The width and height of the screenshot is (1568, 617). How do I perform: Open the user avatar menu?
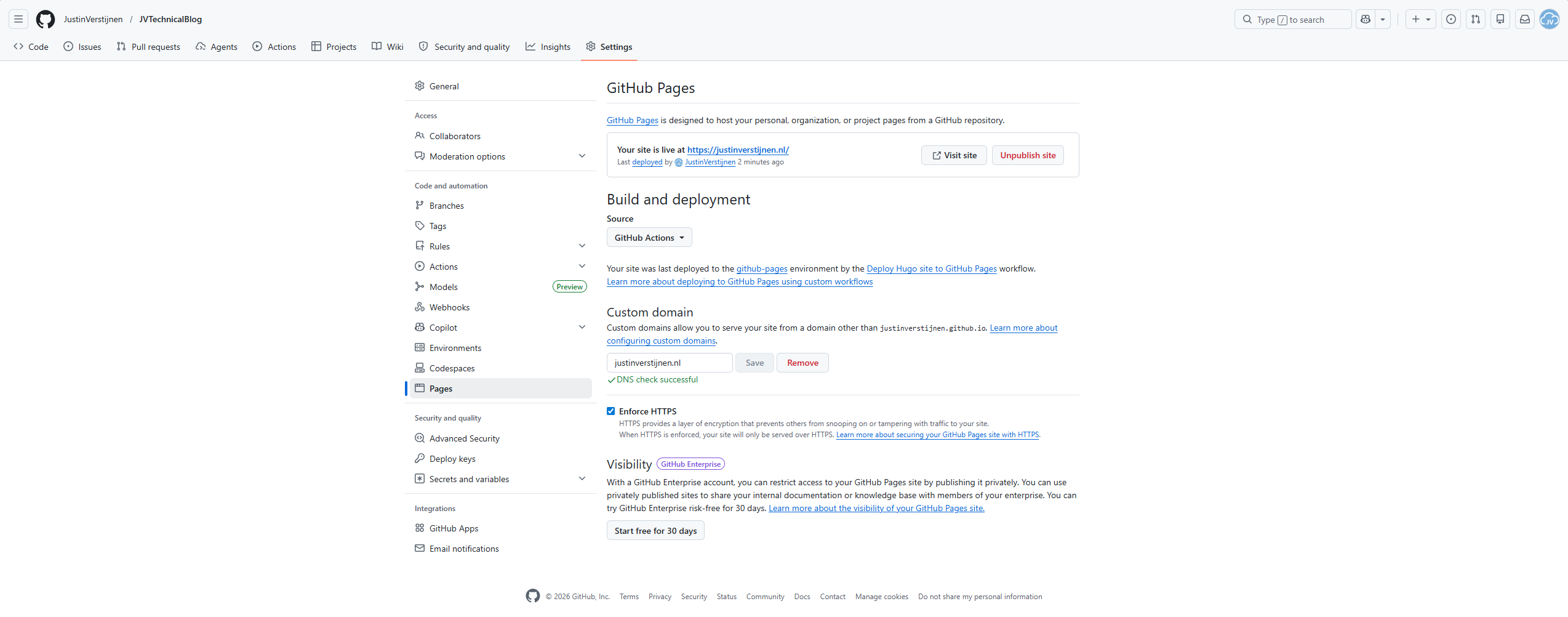tap(1549, 19)
